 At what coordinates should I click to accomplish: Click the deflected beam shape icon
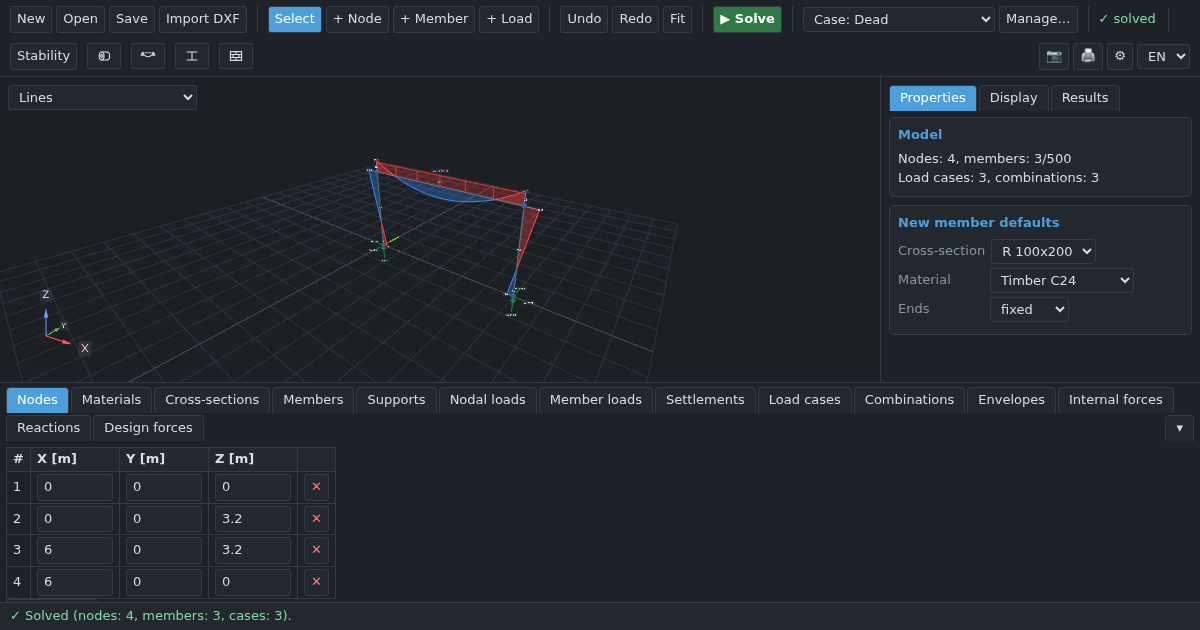click(148, 56)
